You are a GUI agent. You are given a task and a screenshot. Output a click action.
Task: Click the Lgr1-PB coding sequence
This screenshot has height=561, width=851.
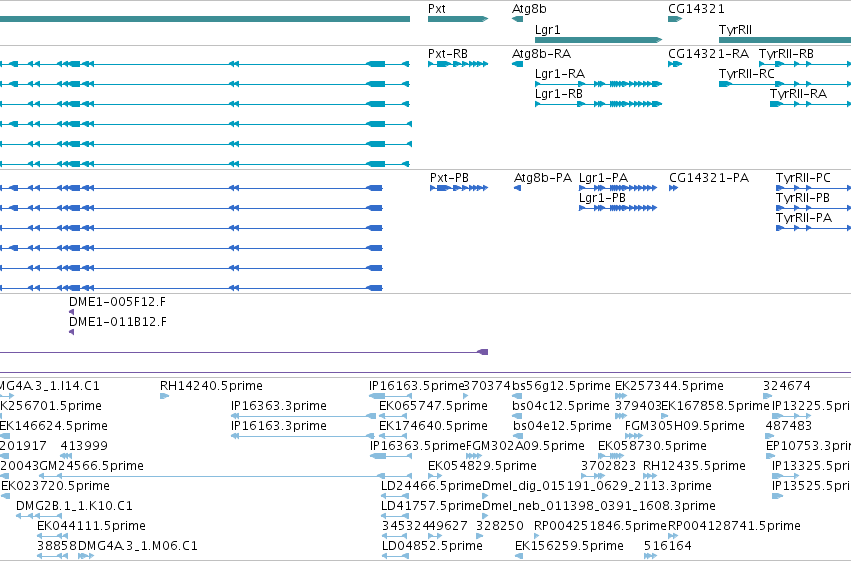[618, 208]
